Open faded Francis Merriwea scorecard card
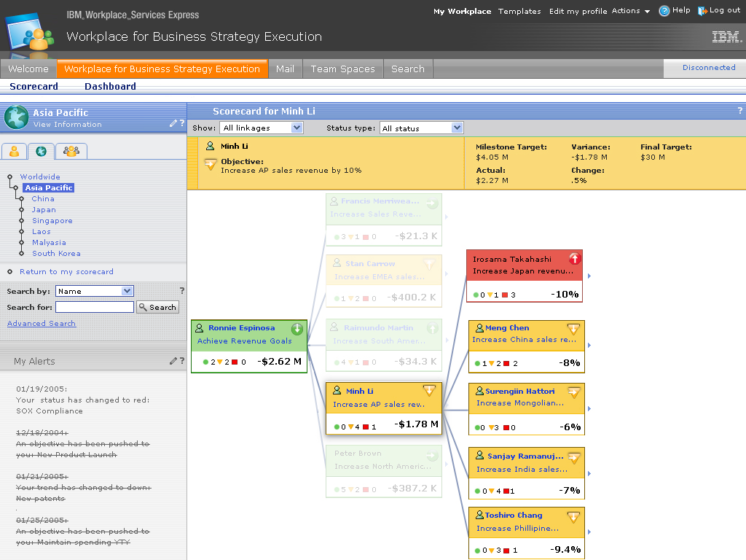 tap(384, 219)
